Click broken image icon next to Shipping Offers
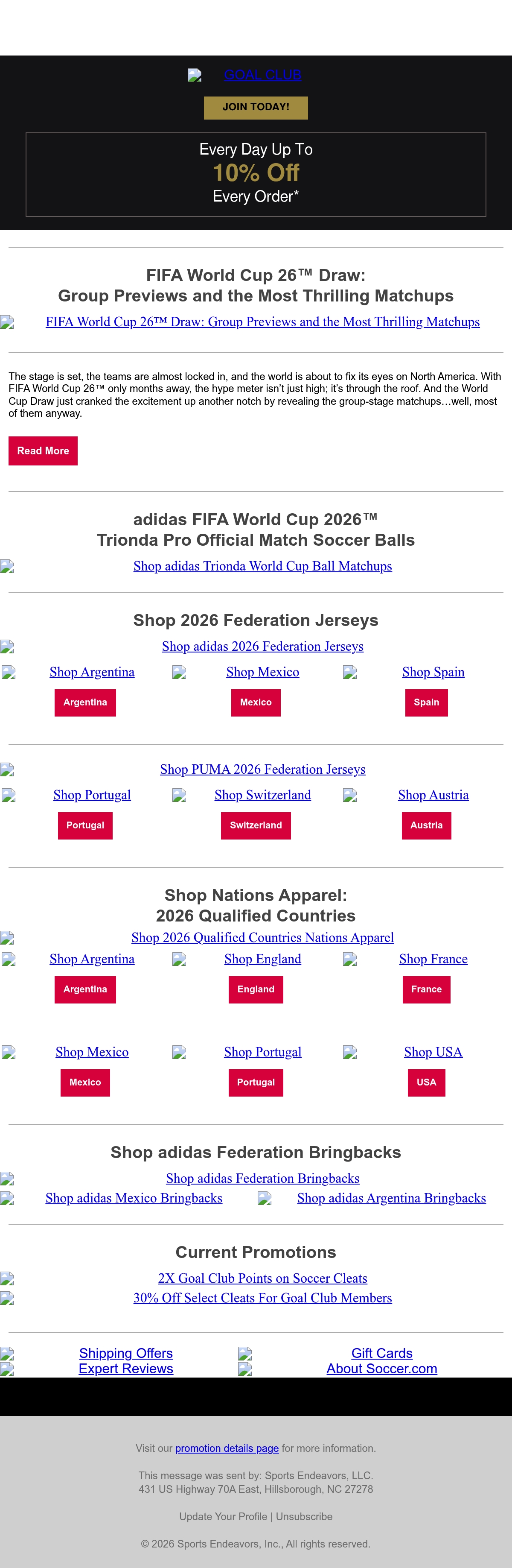 [7, 1354]
